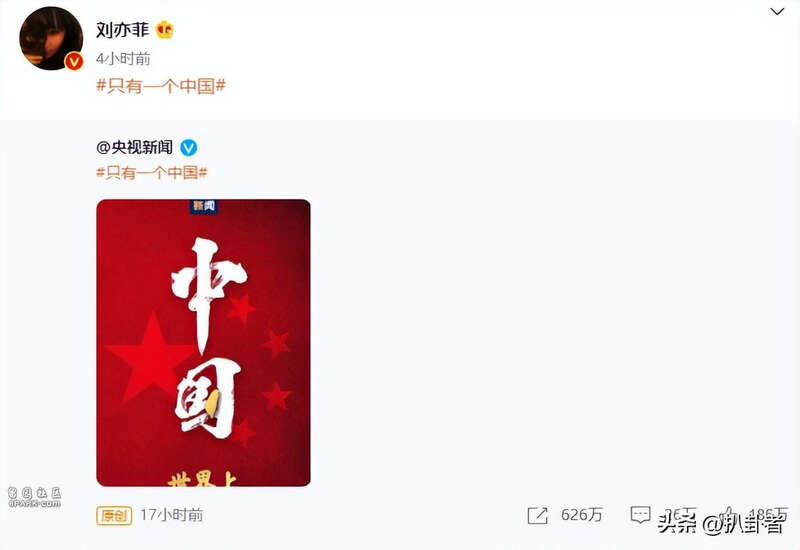Click the 17小时前 original post timestamp
This screenshot has height=550, width=800.
pos(171,515)
